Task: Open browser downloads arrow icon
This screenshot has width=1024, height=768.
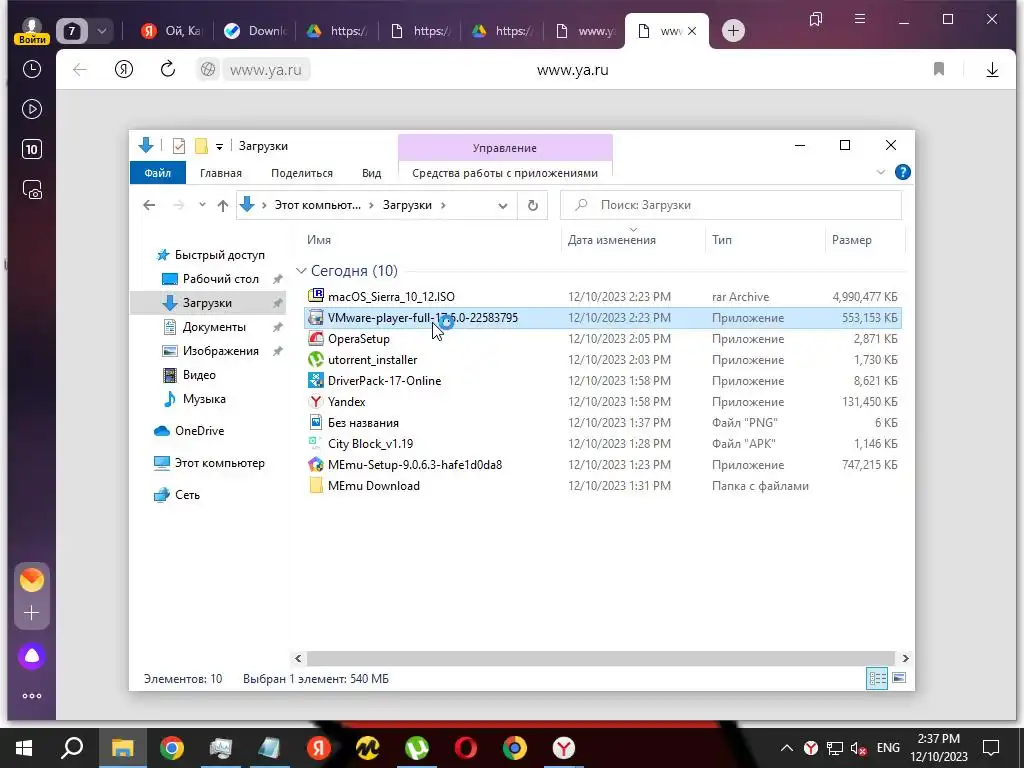Action: pos(992,69)
